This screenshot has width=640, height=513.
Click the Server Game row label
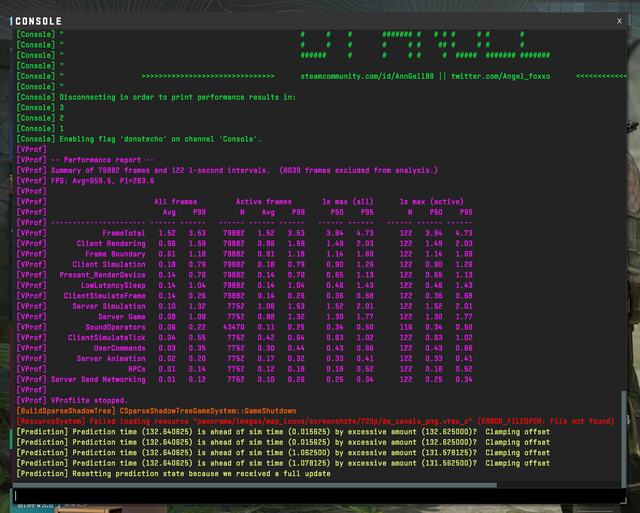tap(122, 317)
